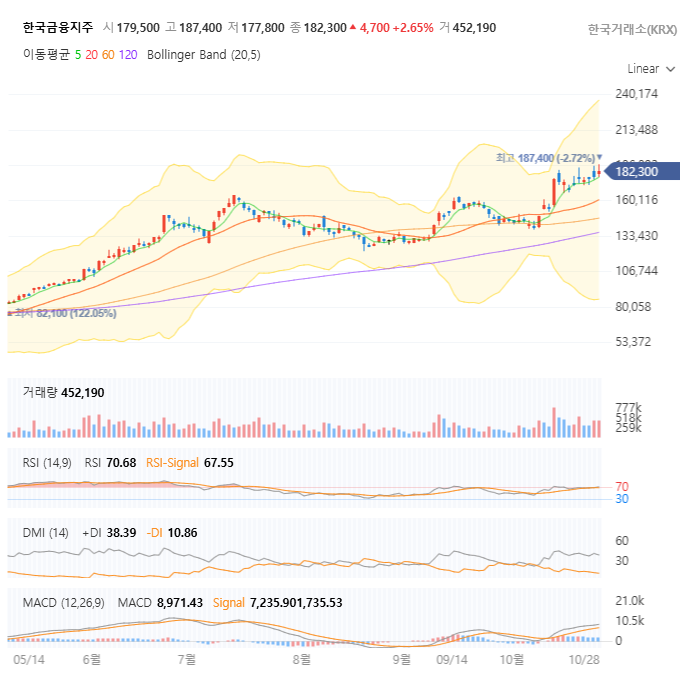Screen dimensions: 680x697
Task: Select the red 20-day moving average label
Action: click(x=92, y=55)
